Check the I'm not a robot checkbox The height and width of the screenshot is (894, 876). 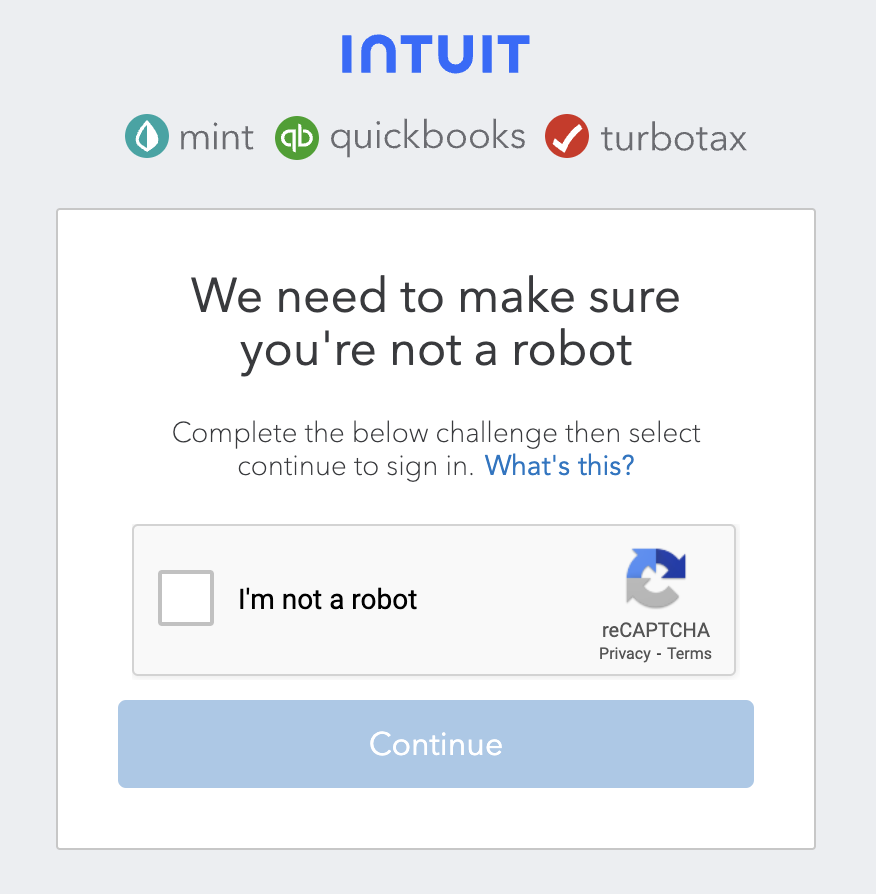click(186, 598)
